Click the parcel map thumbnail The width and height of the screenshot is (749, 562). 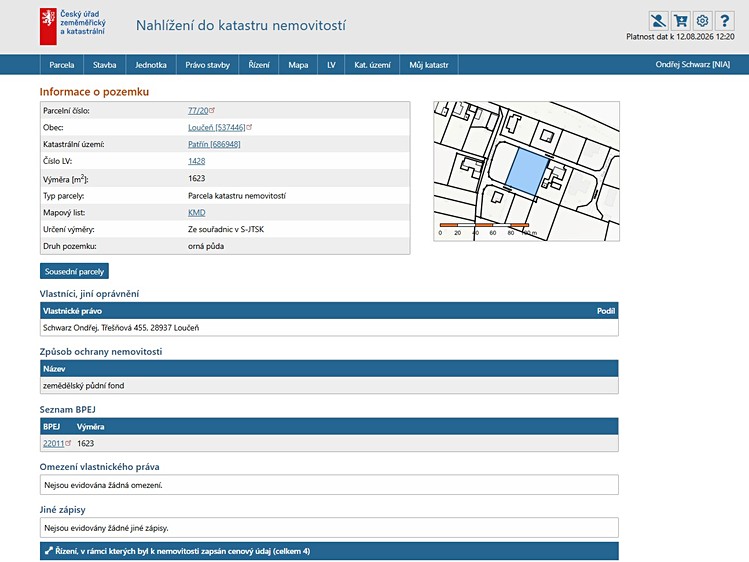526,171
